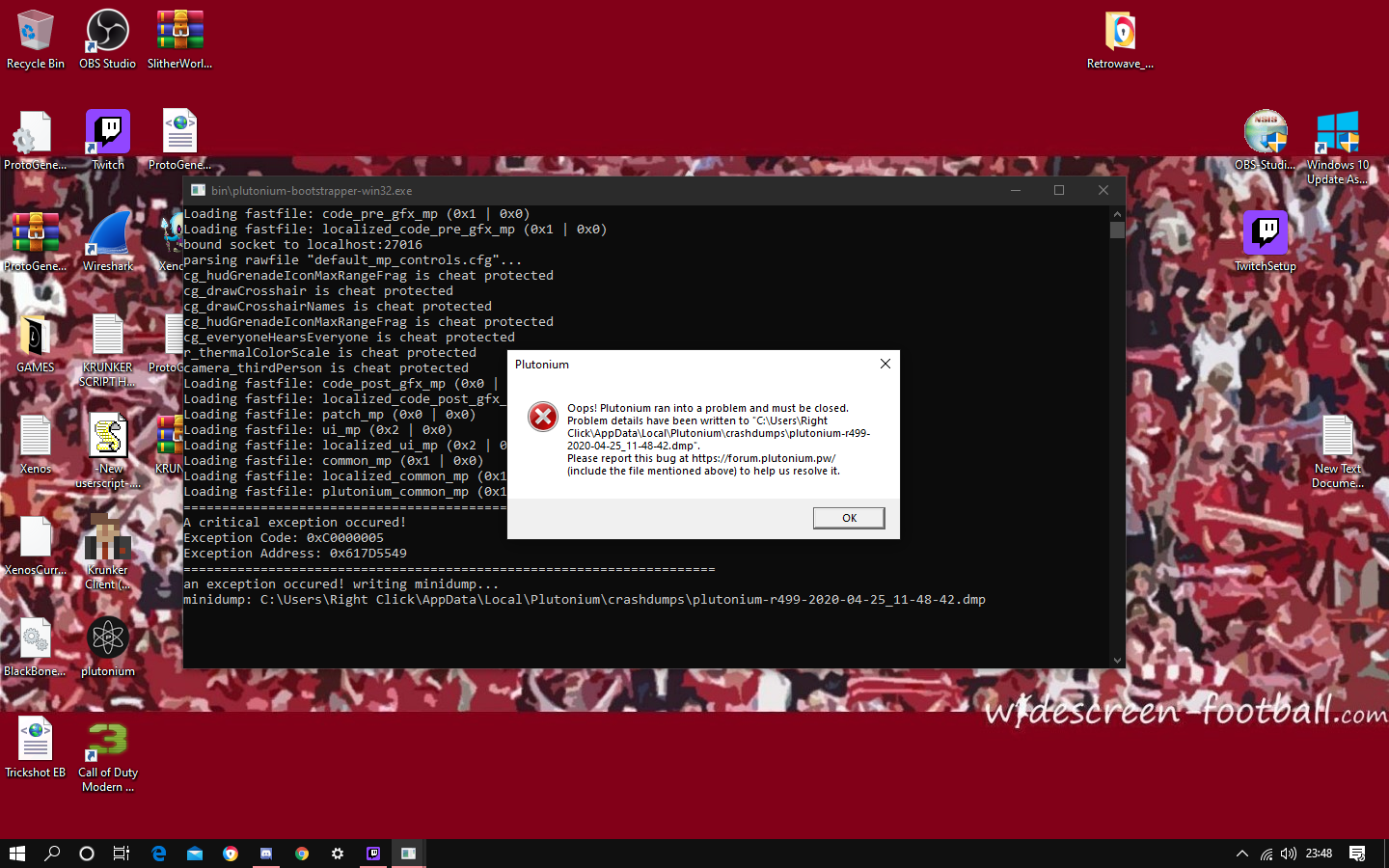Click the console scrollbar thumb
Viewport: 1389px width, 868px height.
1117,230
